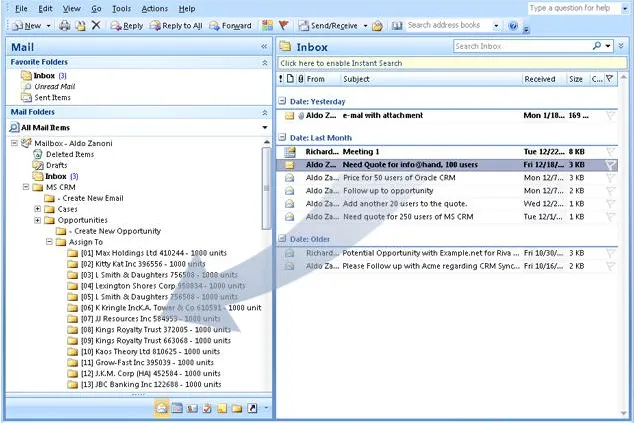Click the Reply button
The image size is (634, 423).
point(127,26)
